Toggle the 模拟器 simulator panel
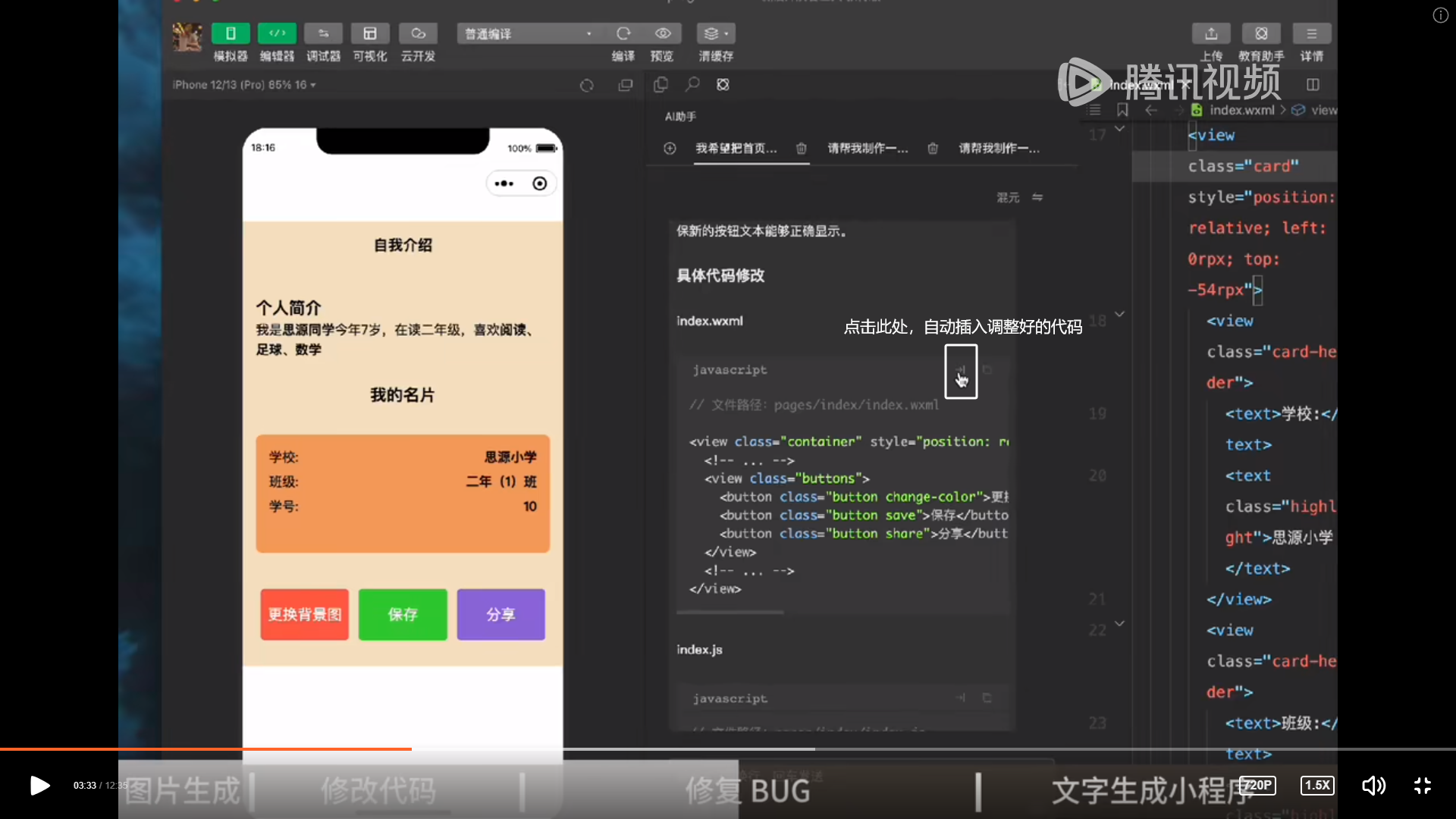The width and height of the screenshot is (1456, 819). click(231, 33)
